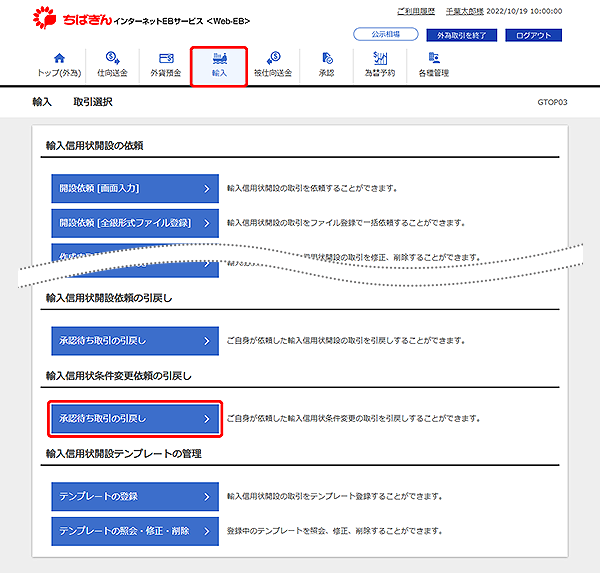Screen dimensions: 600x573
Task: Click description 登録中のテンプレートを照会、修正、削除することができます。
Action: point(335,531)
